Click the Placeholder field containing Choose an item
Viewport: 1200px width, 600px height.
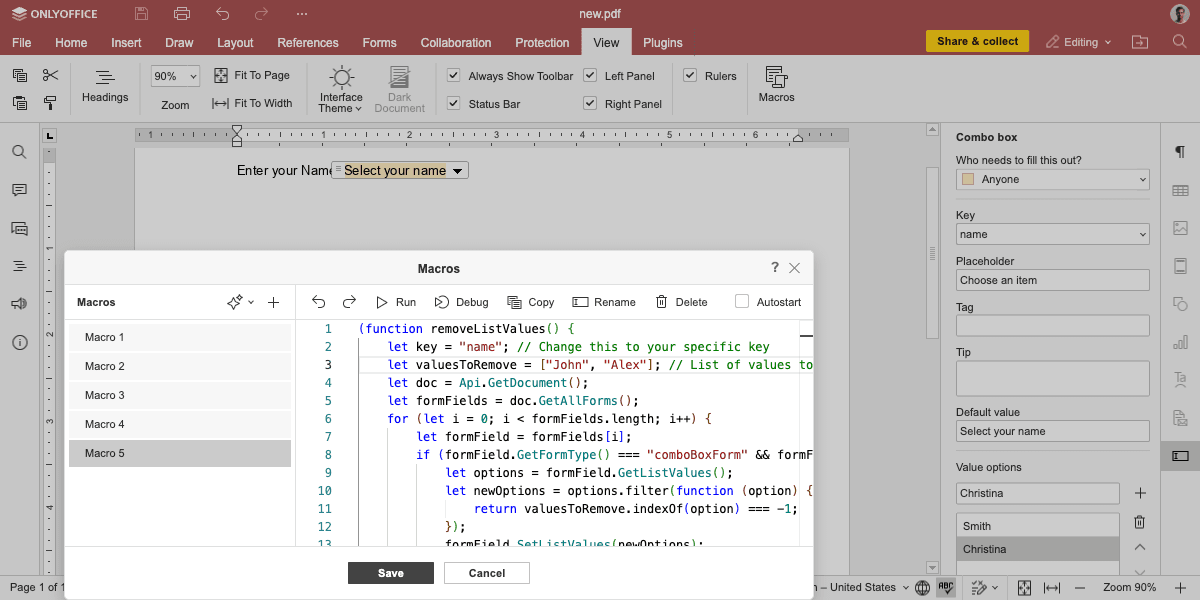coord(1053,280)
